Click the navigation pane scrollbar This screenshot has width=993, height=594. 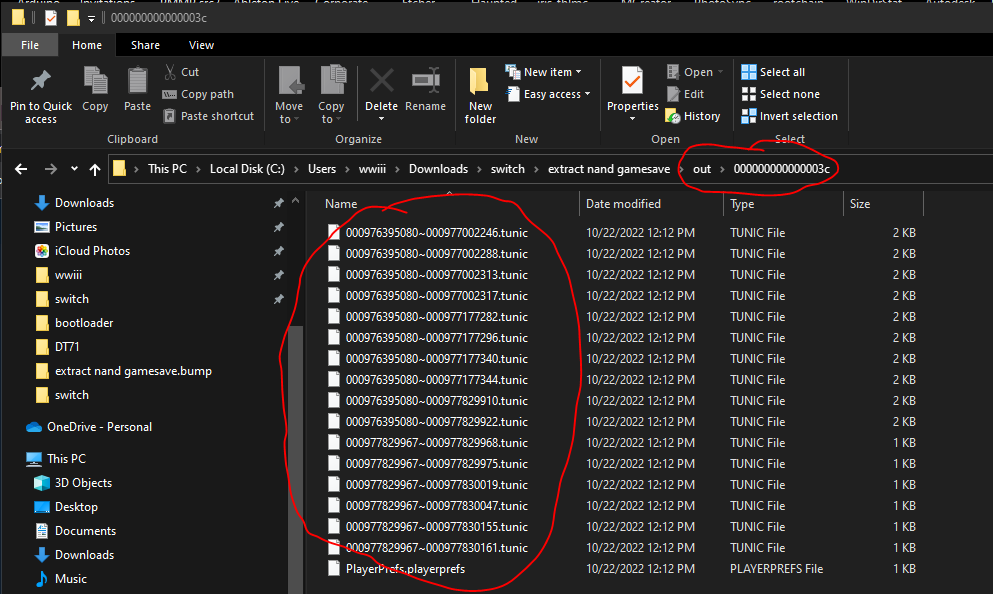point(295,460)
